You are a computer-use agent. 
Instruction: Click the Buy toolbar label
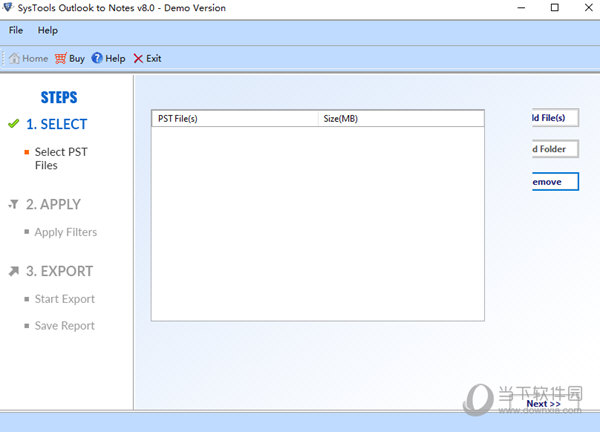click(x=77, y=59)
